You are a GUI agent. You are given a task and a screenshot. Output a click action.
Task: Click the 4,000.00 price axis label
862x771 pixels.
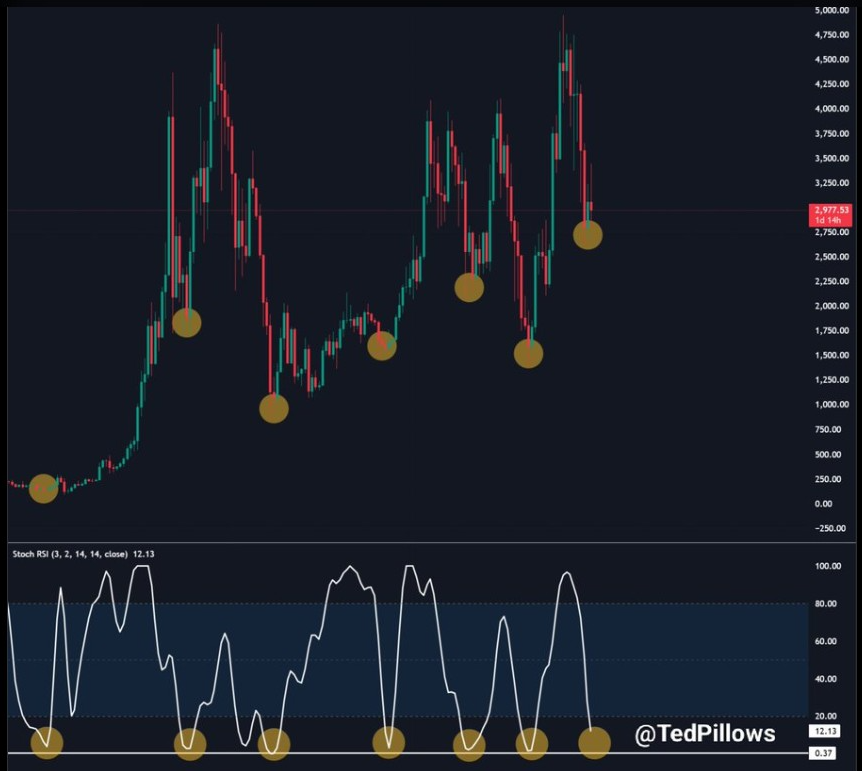click(832, 108)
